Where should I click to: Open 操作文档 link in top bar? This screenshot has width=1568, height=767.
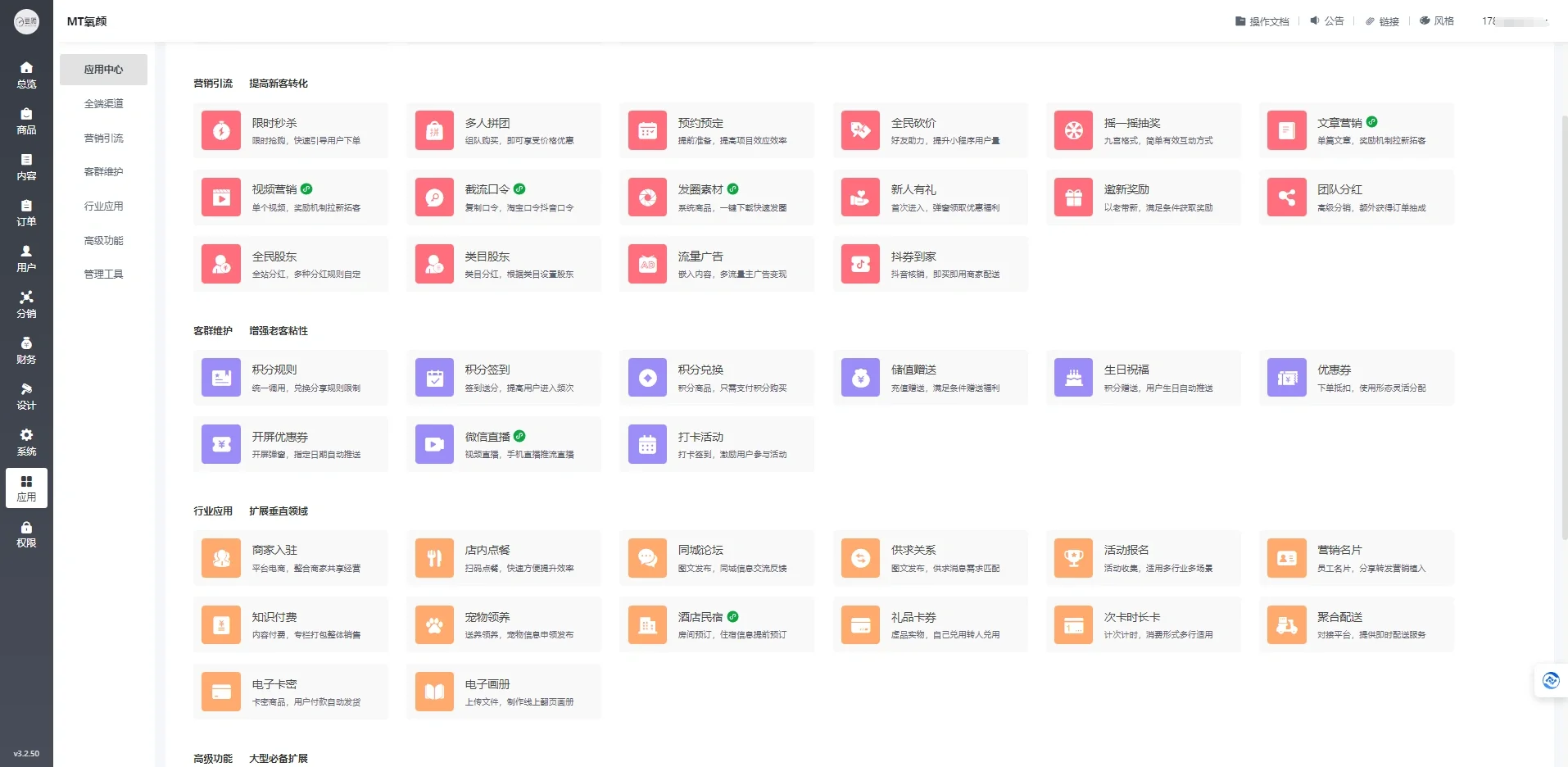(x=1262, y=21)
